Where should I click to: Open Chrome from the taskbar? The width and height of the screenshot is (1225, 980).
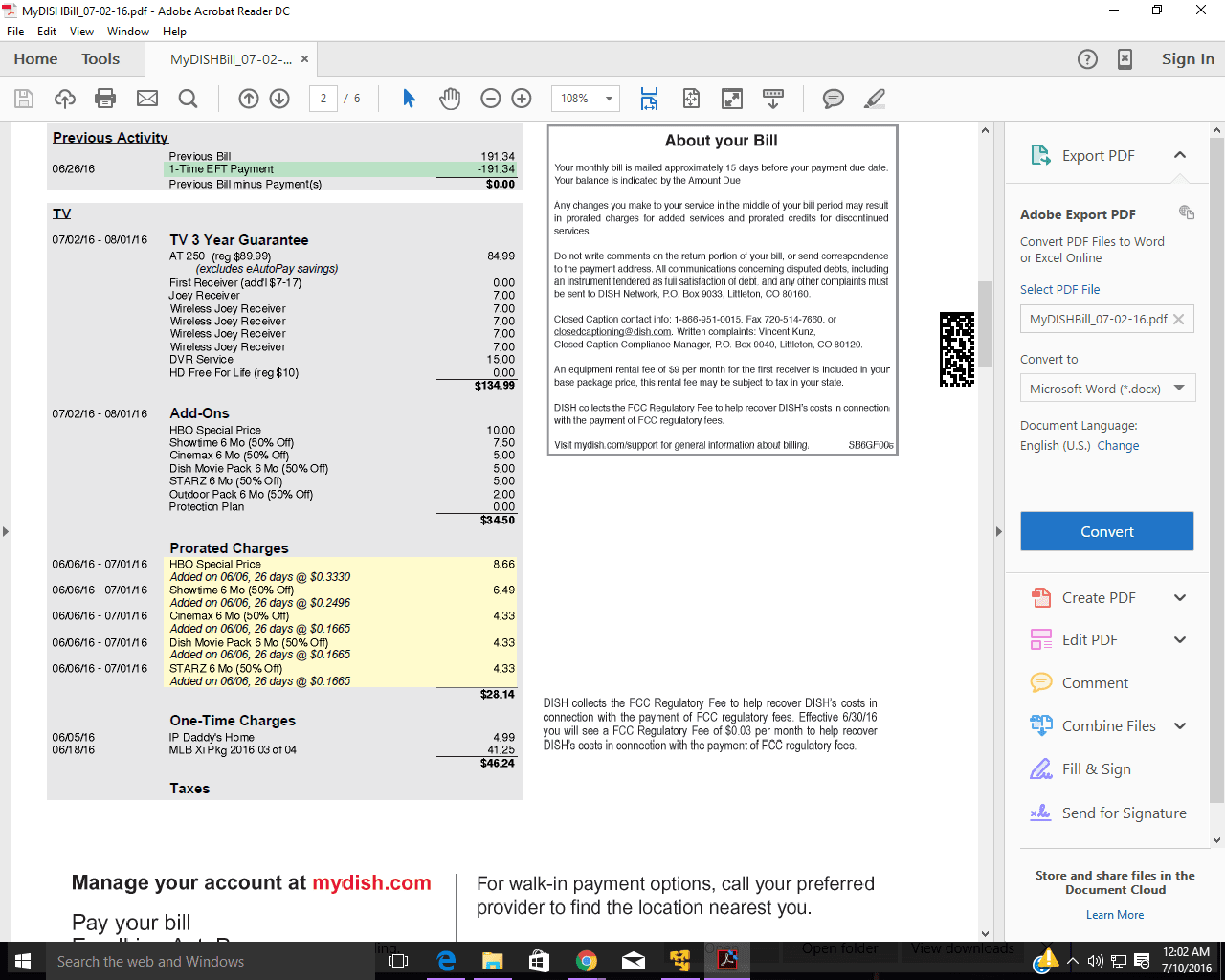point(587,961)
